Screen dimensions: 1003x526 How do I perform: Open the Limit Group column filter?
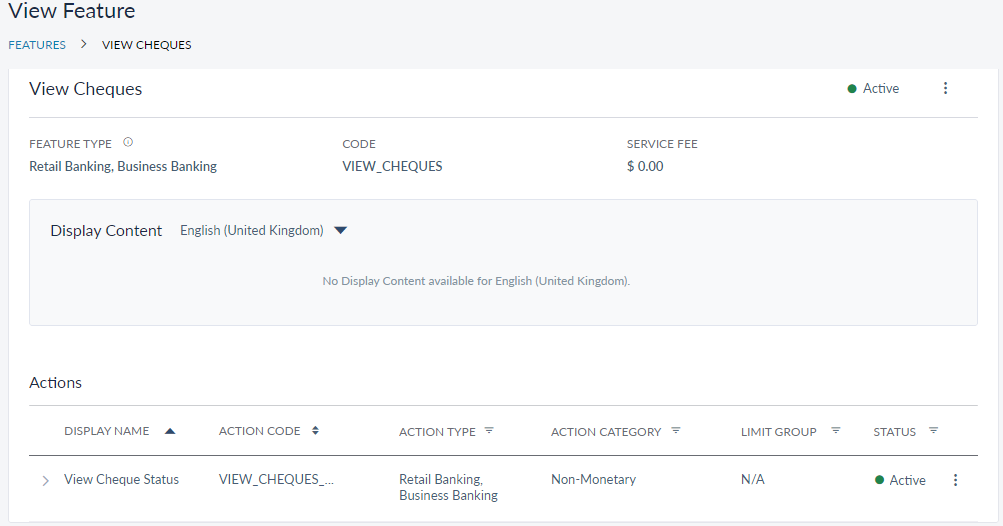point(836,431)
